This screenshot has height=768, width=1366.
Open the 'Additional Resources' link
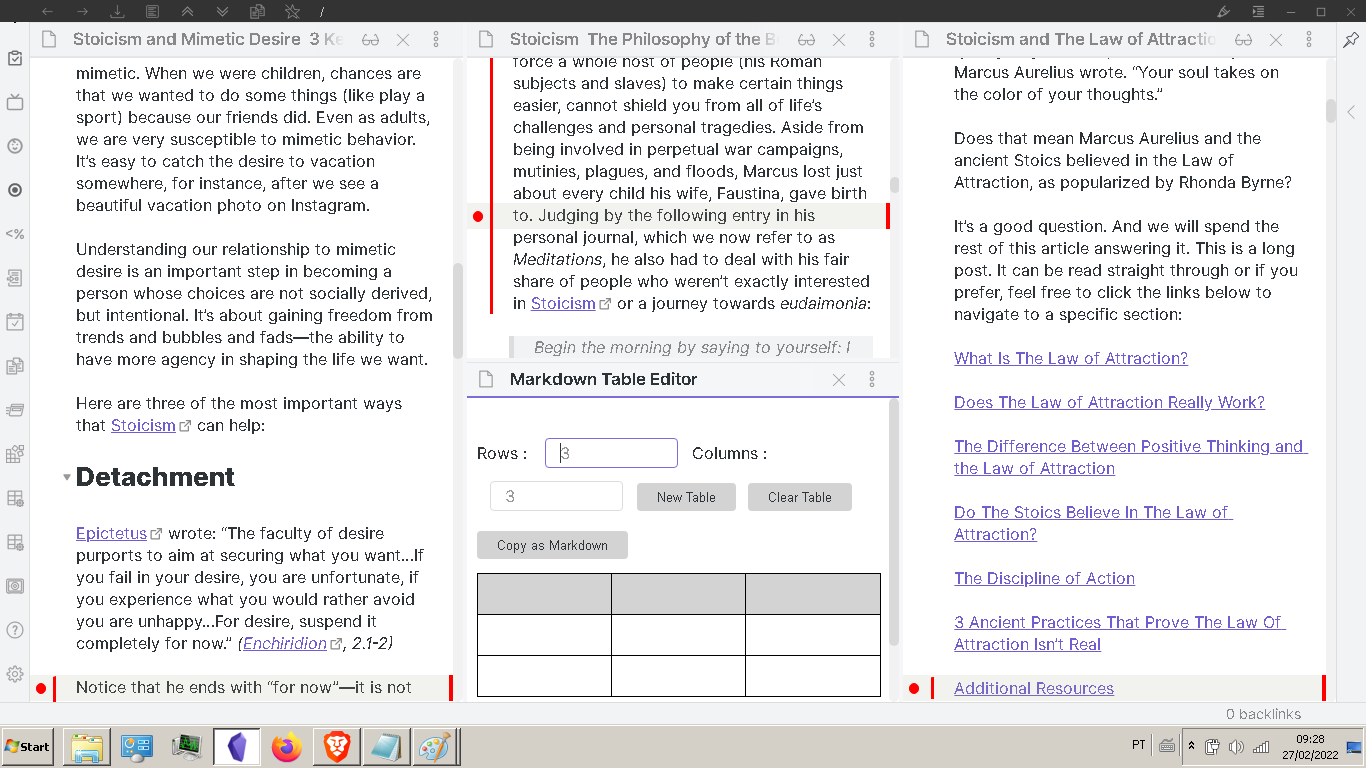click(x=1034, y=688)
